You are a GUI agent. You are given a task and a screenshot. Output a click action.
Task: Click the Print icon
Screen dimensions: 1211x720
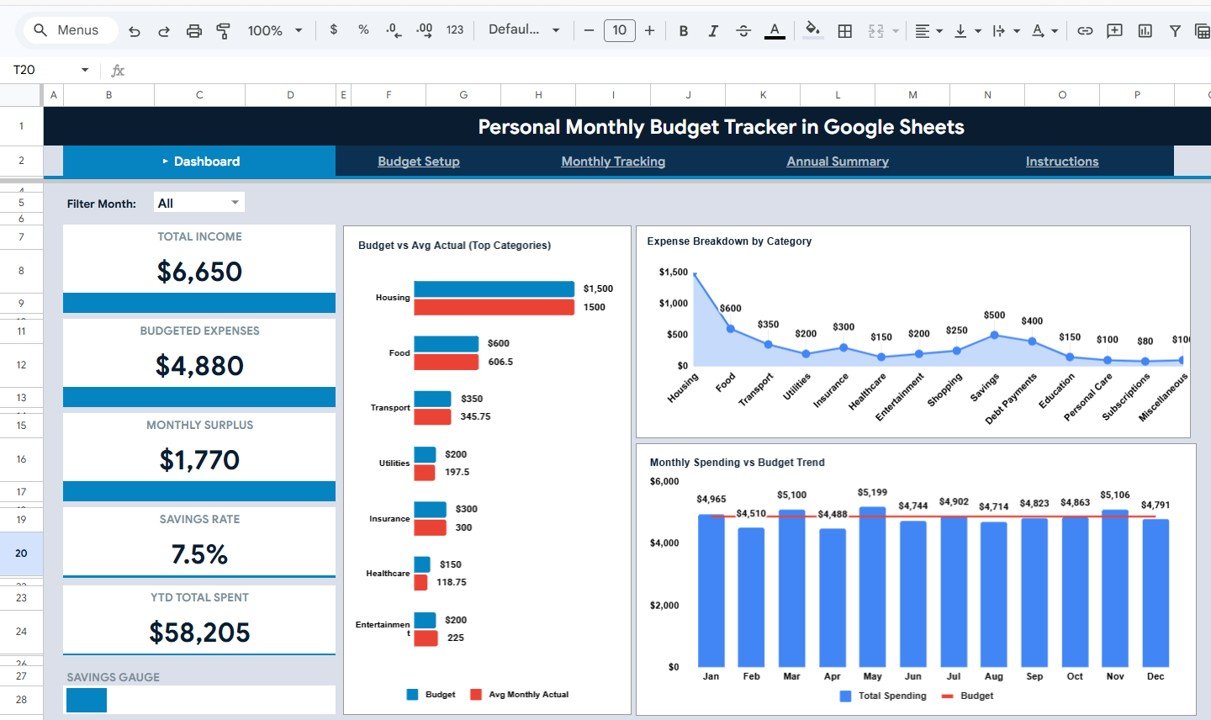coord(194,30)
